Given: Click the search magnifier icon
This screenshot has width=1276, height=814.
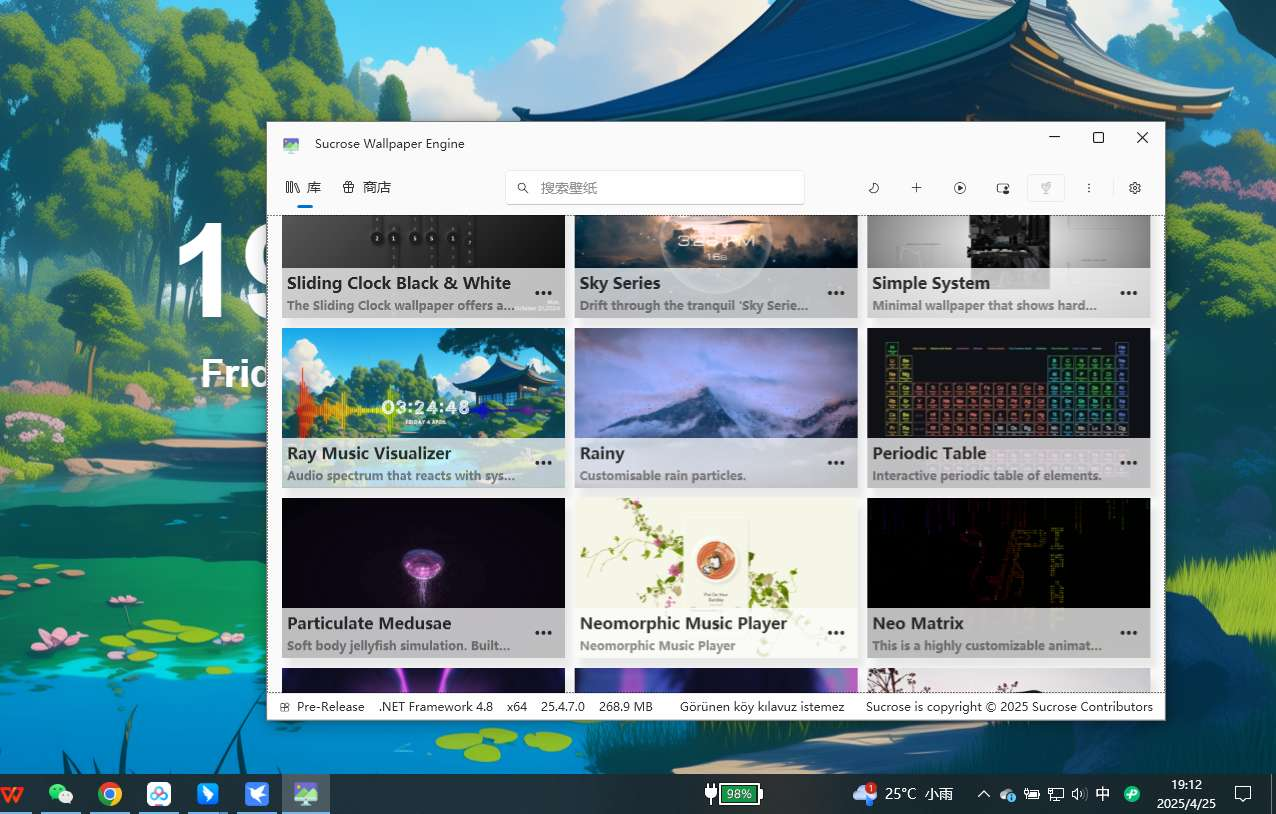Looking at the screenshot, I should pos(523,188).
